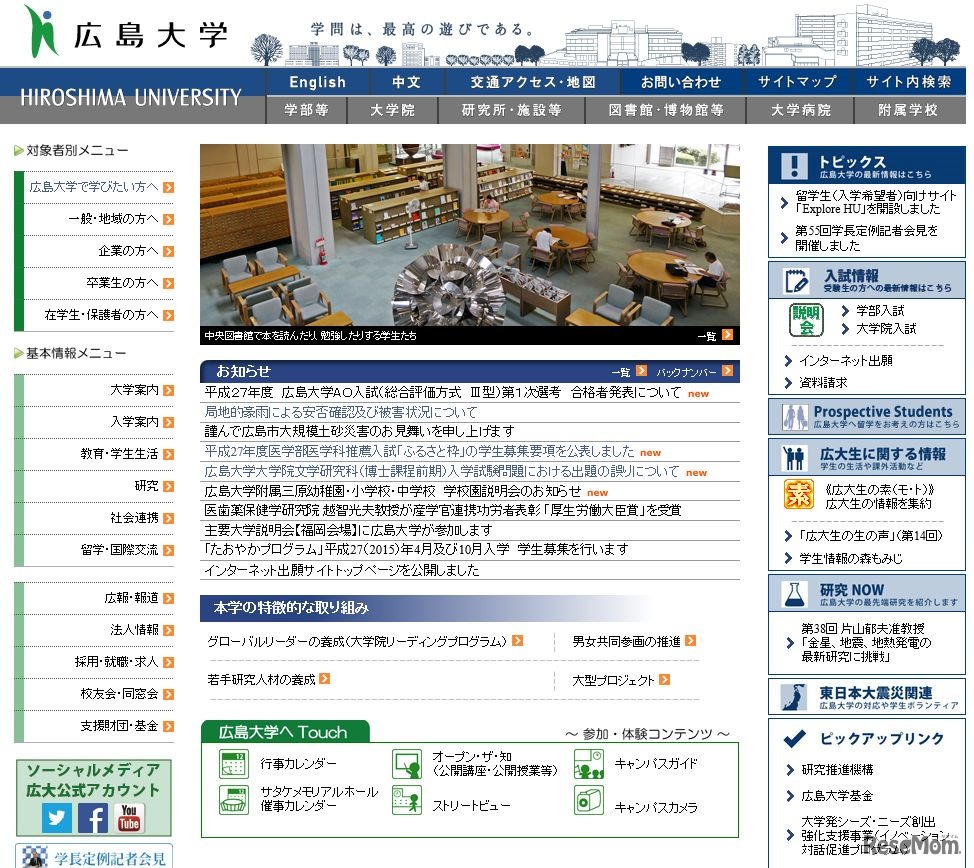
Task: Click the ストリートビュー icon
Action: 407,800
